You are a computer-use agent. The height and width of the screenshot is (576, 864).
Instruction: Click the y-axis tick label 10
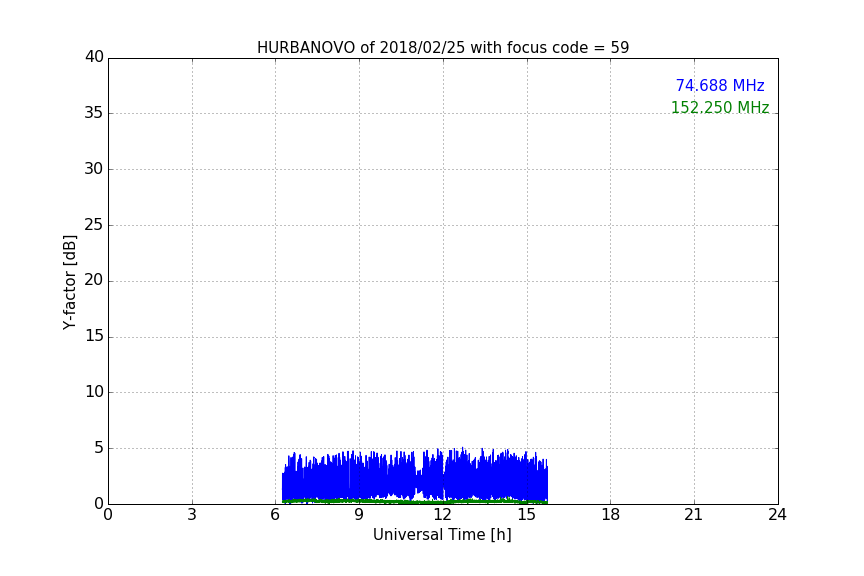click(94, 391)
